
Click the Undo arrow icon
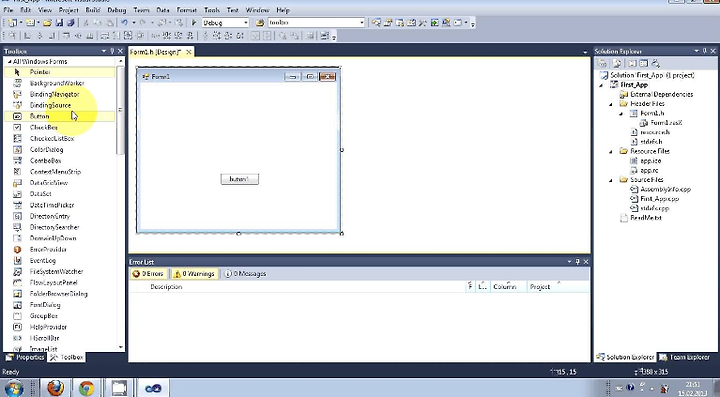124,22
